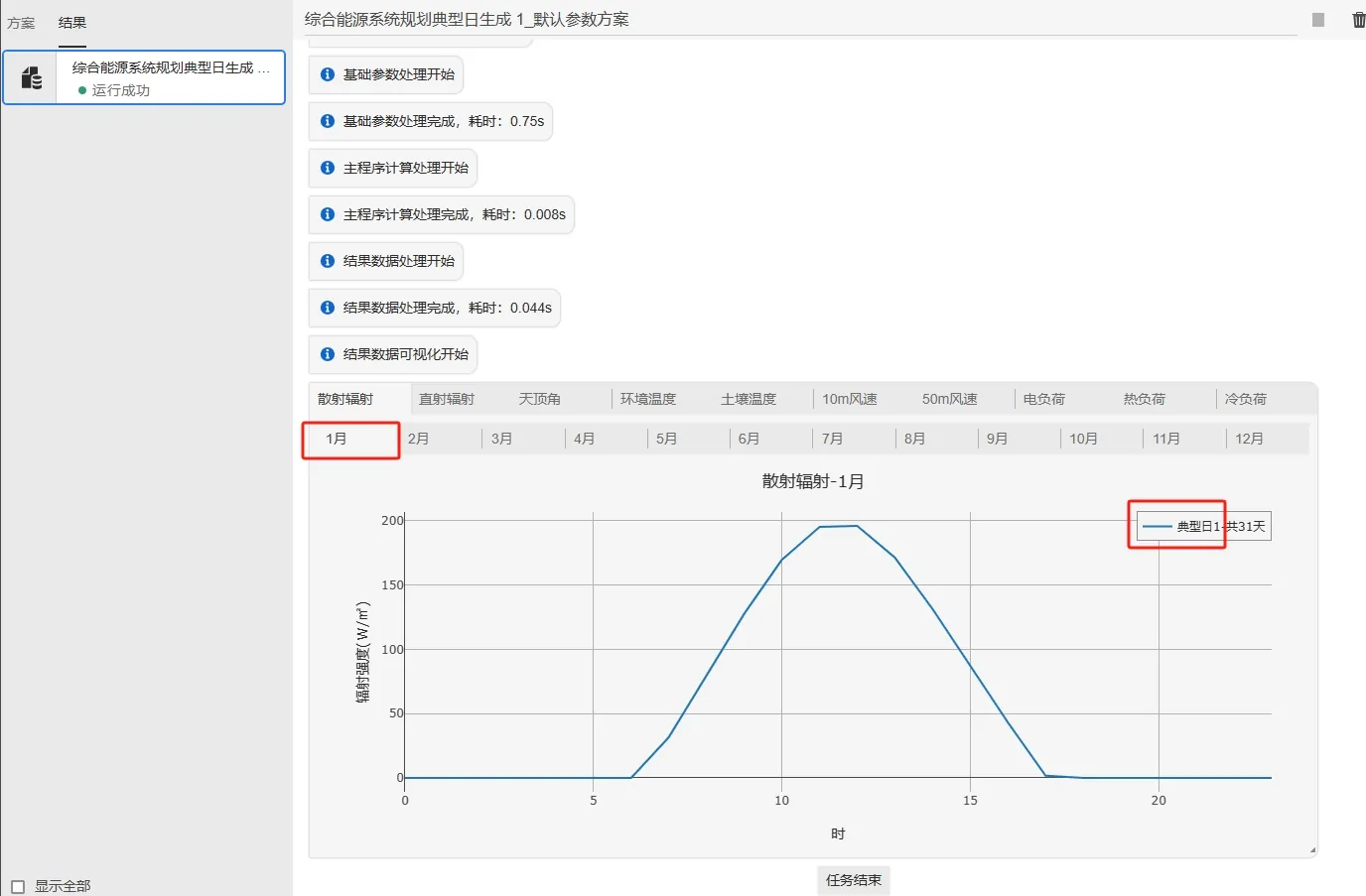The height and width of the screenshot is (896, 1366).
Task: Click the gray stop square icon
Action: coord(1318,20)
